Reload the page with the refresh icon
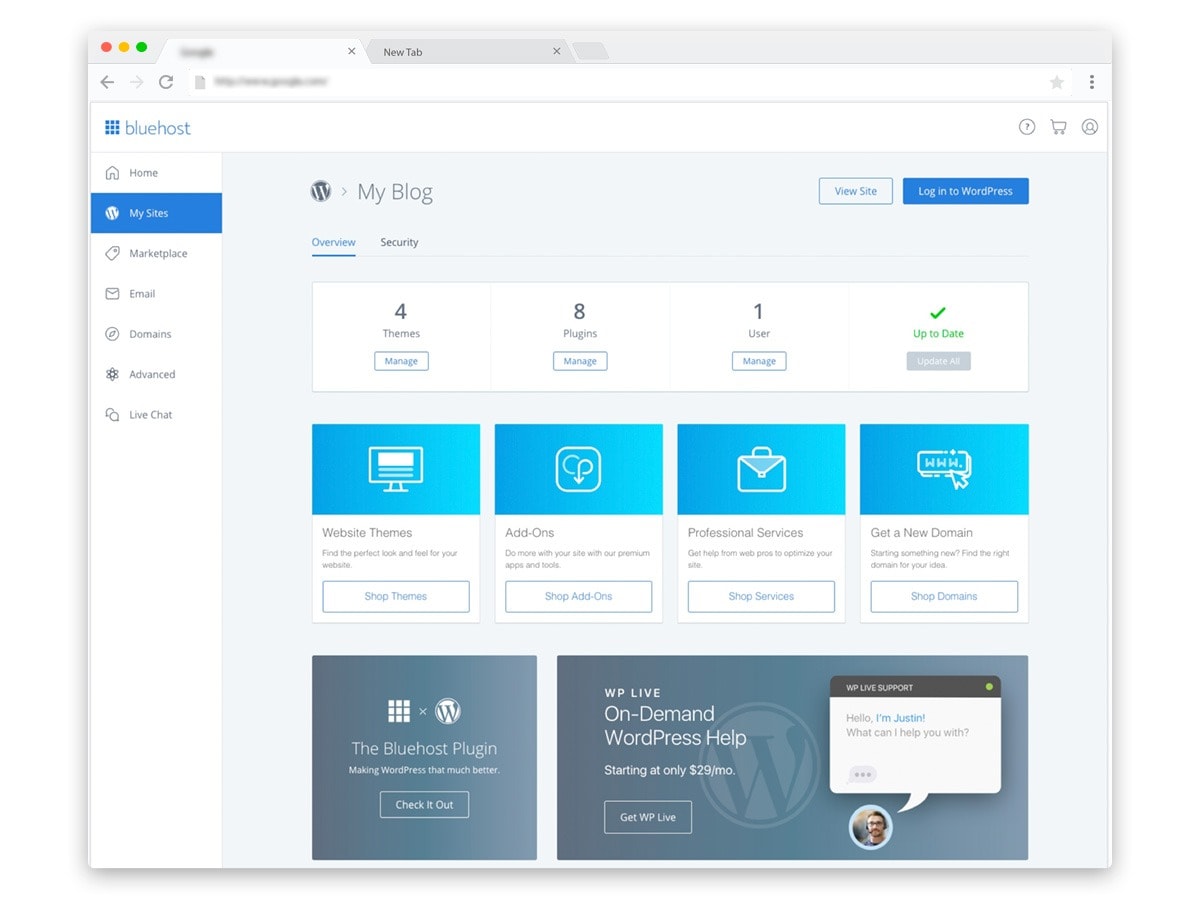 point(166,82)
